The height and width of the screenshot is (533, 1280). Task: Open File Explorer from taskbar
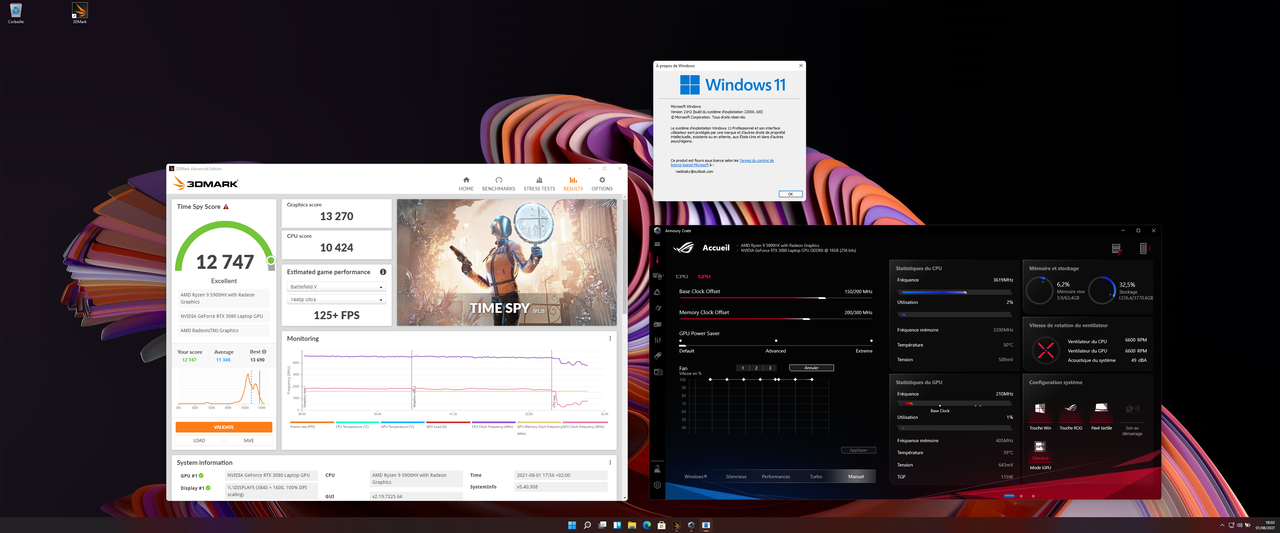click(632, 525)
